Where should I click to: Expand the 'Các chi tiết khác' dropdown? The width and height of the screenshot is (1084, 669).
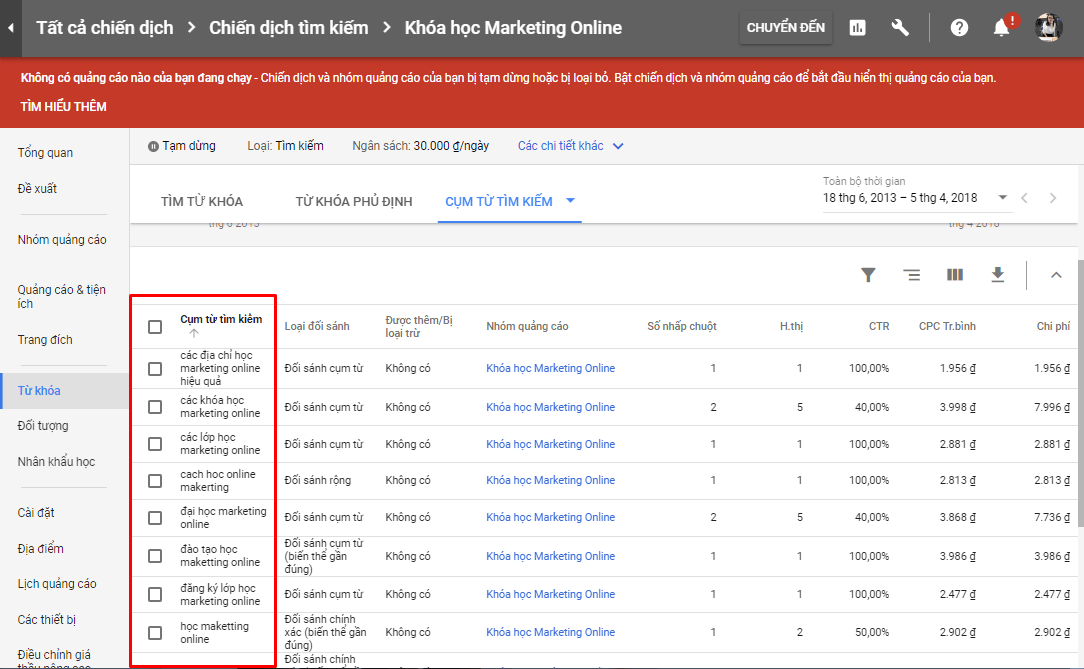pyautogui.click(x=571, y=145)
